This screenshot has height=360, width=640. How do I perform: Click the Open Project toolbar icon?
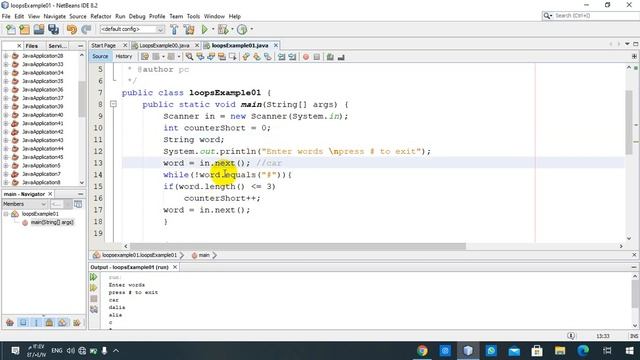pos(39,29)
